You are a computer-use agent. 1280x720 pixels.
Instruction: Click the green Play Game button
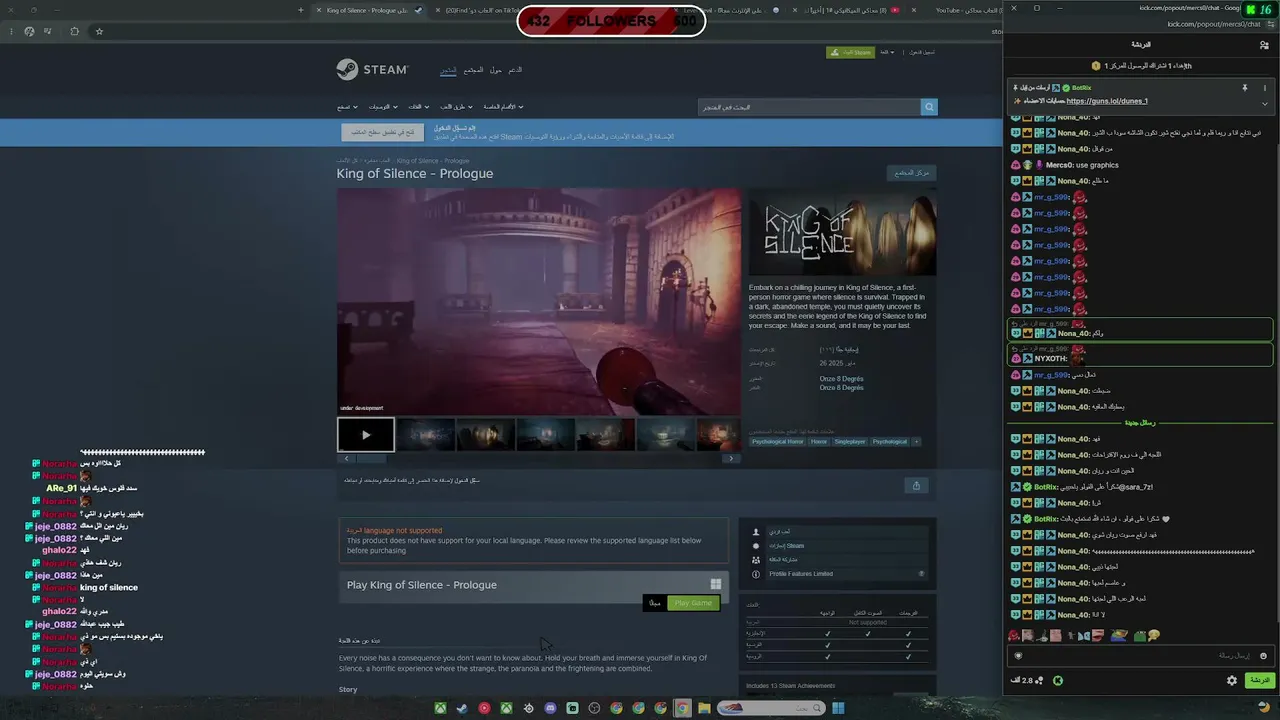tap(693, 603)
